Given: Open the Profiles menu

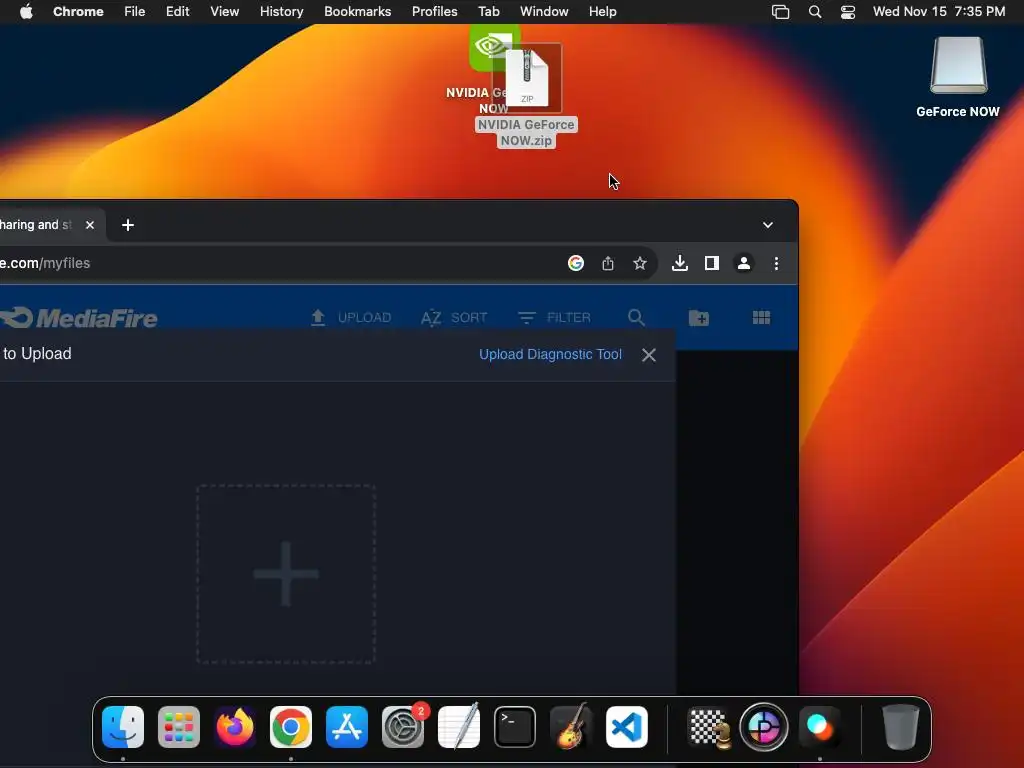Looking at the screenshot, I should click(x=434, y=11).
